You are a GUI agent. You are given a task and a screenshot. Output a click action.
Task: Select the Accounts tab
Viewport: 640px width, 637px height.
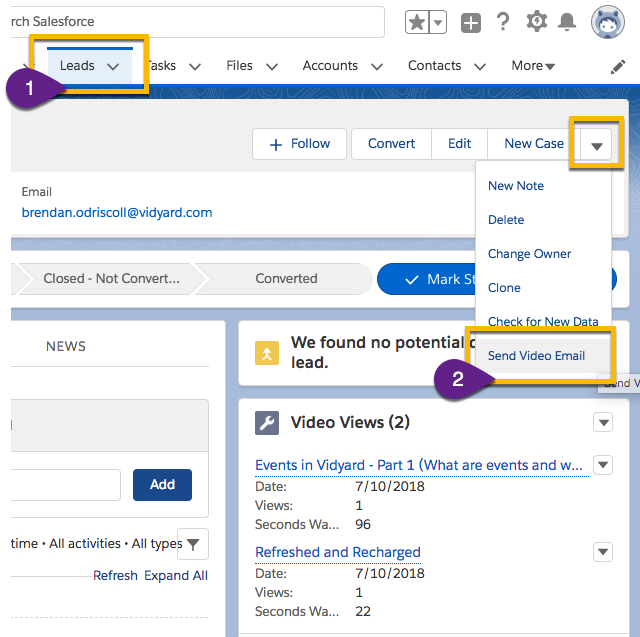coord(330,65)
